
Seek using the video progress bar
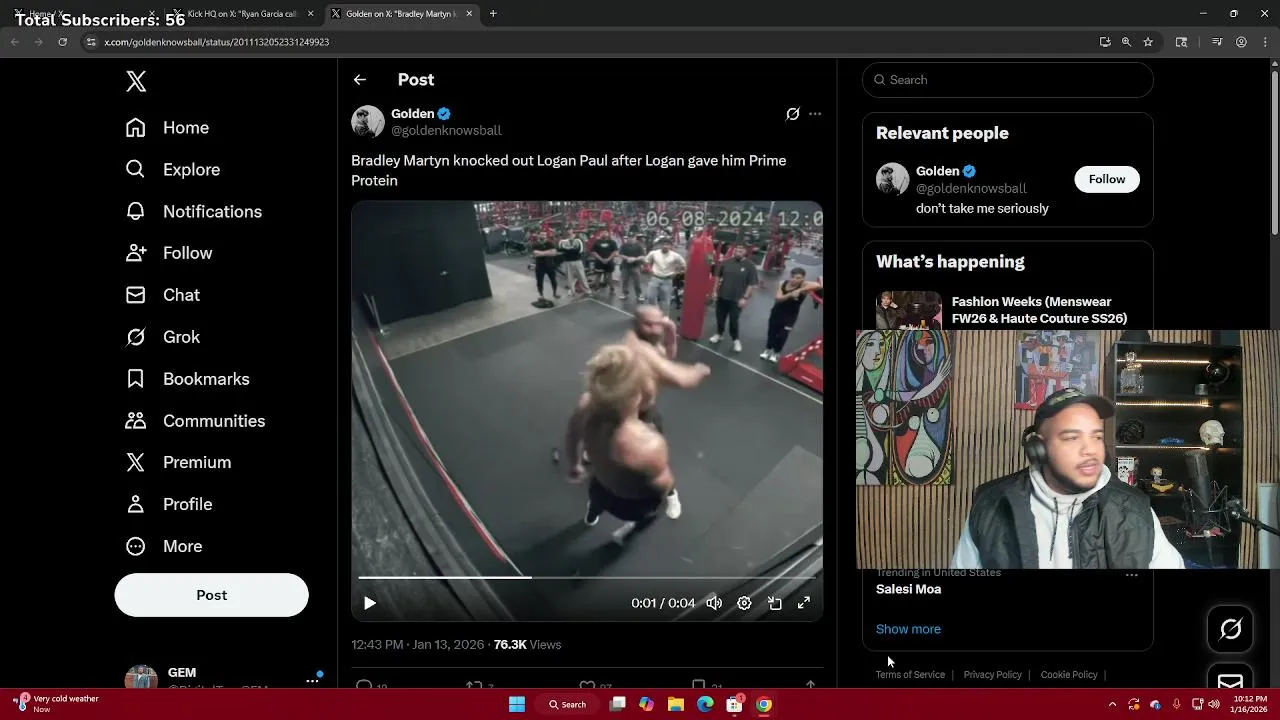coord(587,577)
